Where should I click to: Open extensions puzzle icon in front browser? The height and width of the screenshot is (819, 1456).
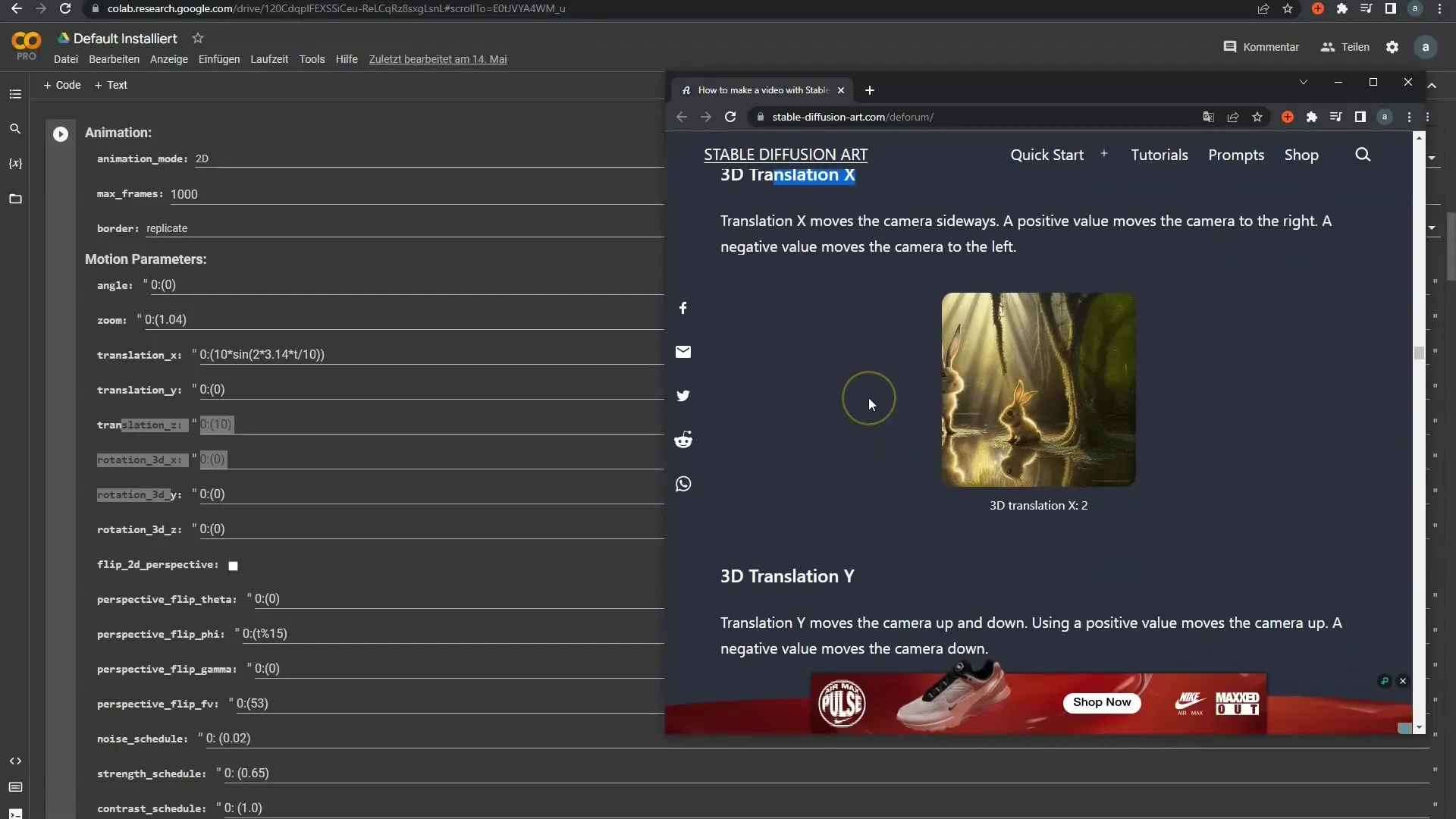point(1312,117)
